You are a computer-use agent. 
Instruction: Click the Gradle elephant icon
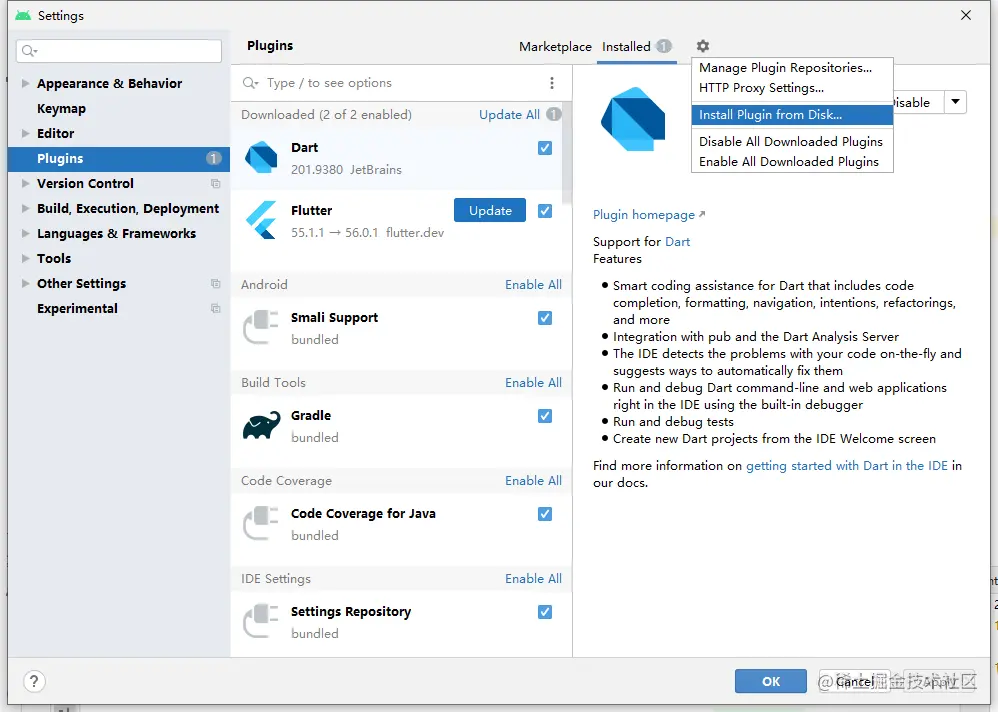tap(262, 426)
